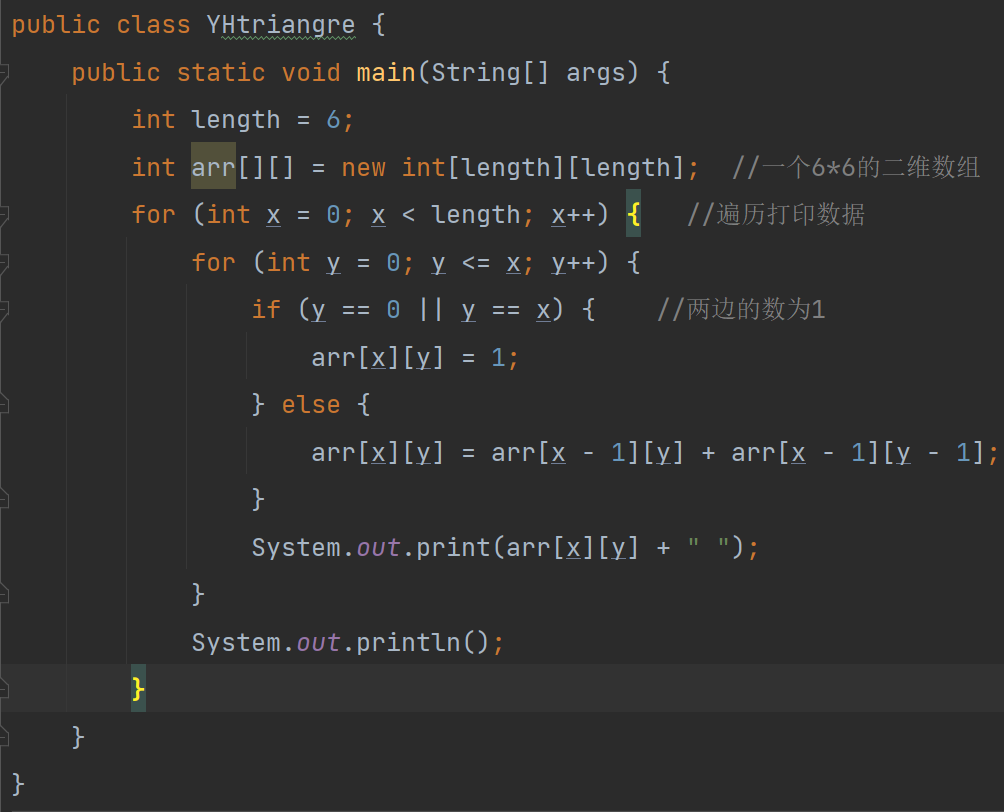Screen dimensions: 1004x812
Task: Click the if keyword
Action: [x=266, y=309]
